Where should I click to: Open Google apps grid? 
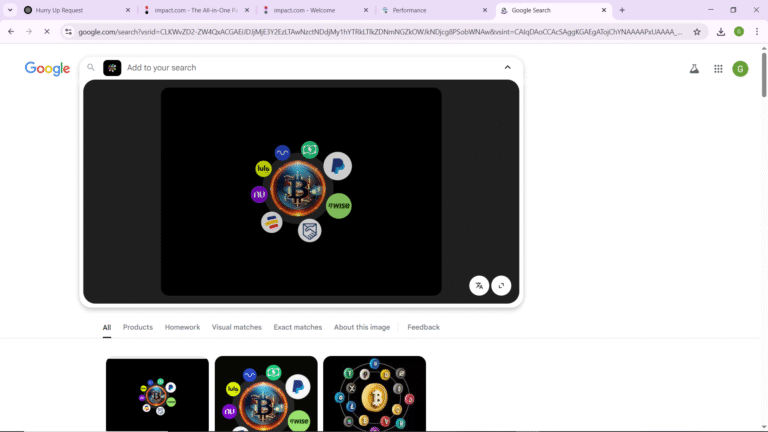click(x=718, y=69)
